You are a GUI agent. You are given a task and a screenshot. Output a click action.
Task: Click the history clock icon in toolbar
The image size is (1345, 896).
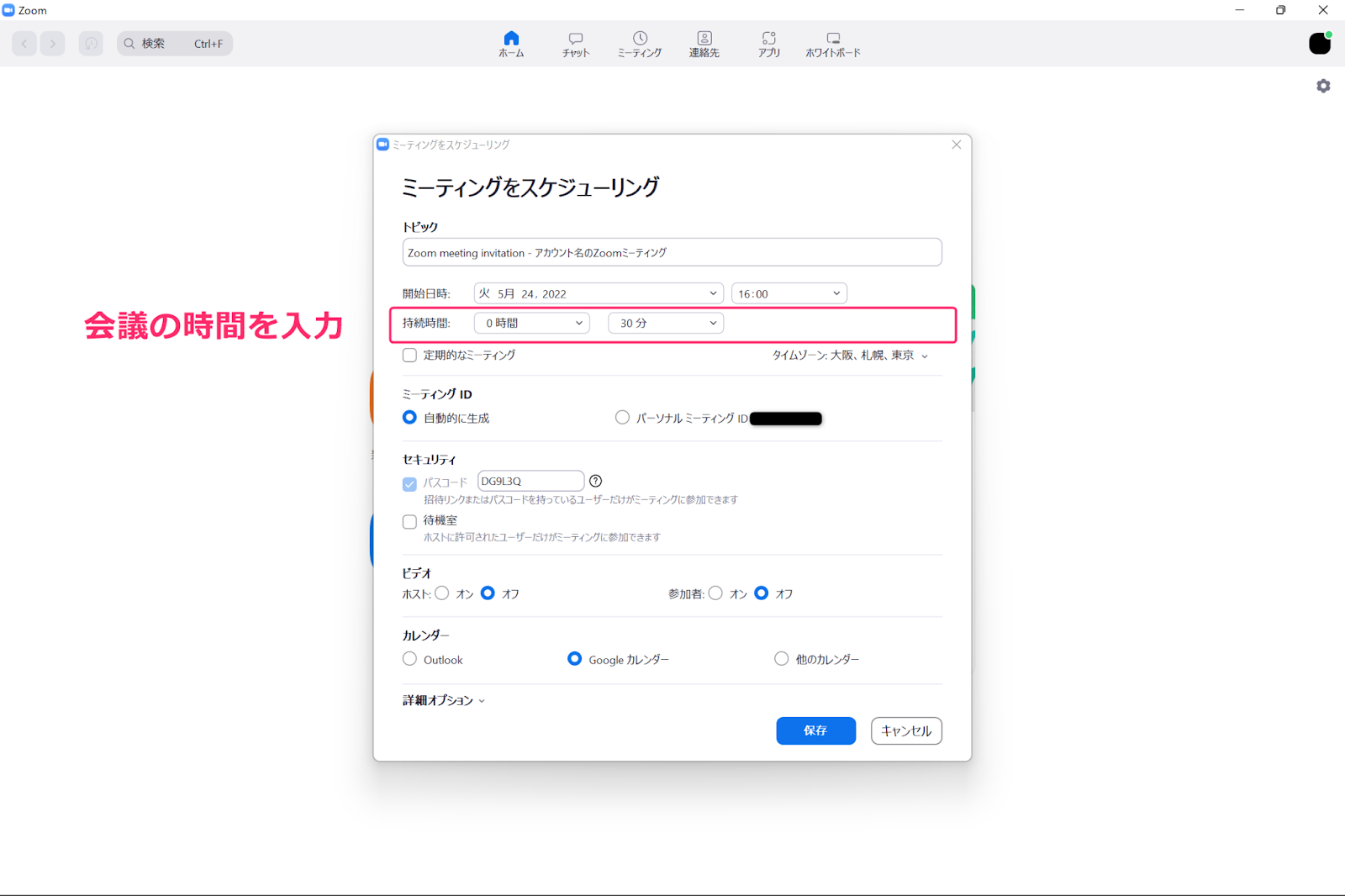[x=91, y=44]
